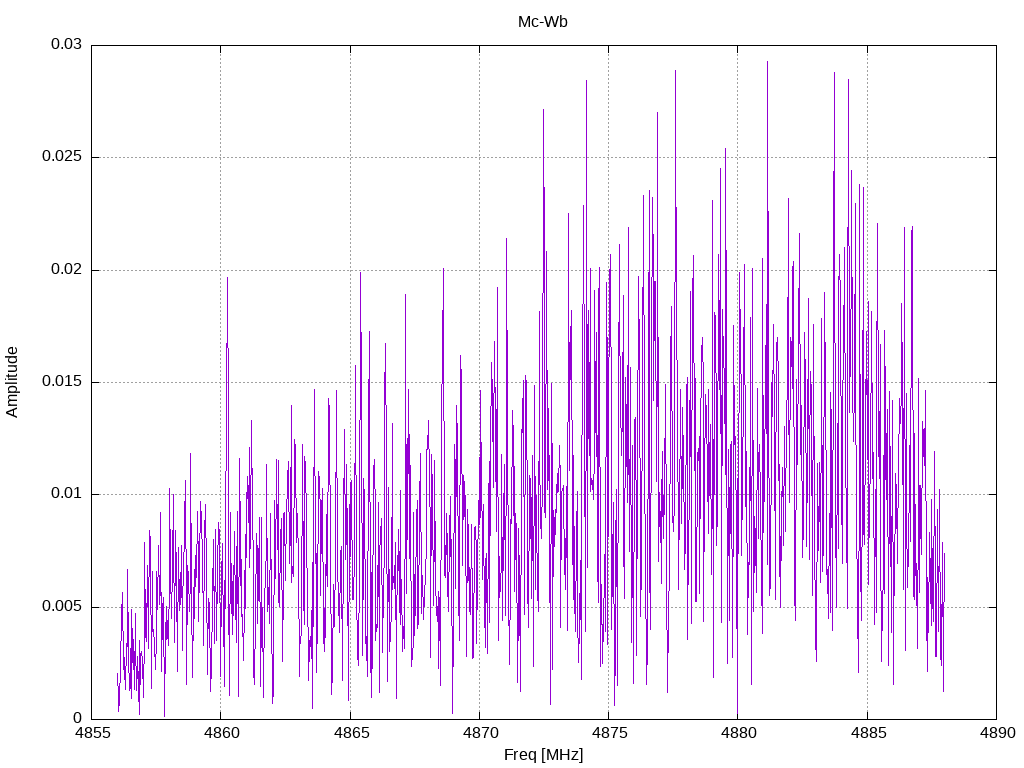Click the x-axis tick label '4885'
The height and width of the screenshot is (768, 1024).
[x=867, y=733]
